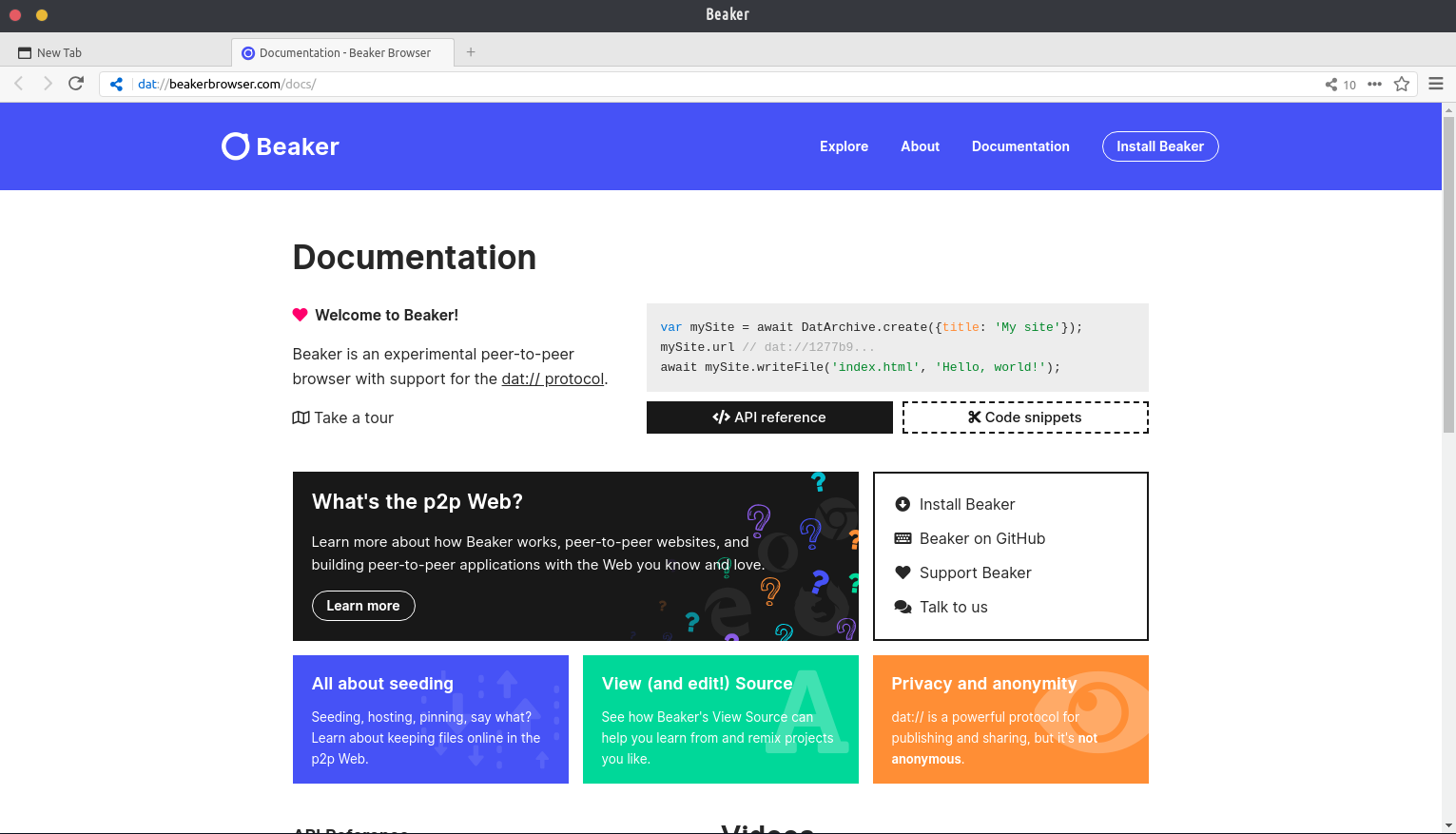1456x834 pixels.
Task: Click the vertical page scrollbar
Action: pos(1448,285)
